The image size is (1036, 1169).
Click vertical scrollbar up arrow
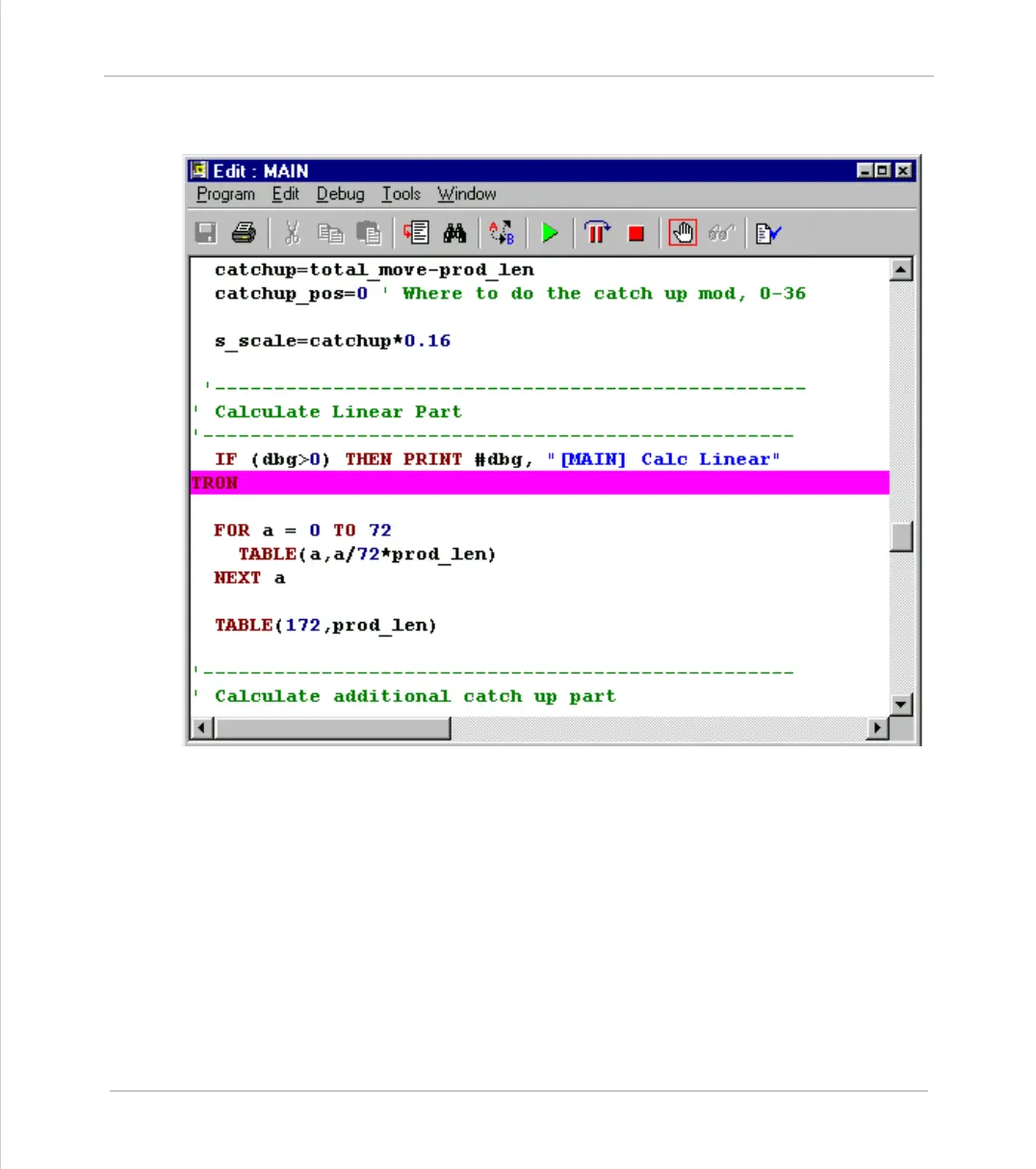click(901, 270)
